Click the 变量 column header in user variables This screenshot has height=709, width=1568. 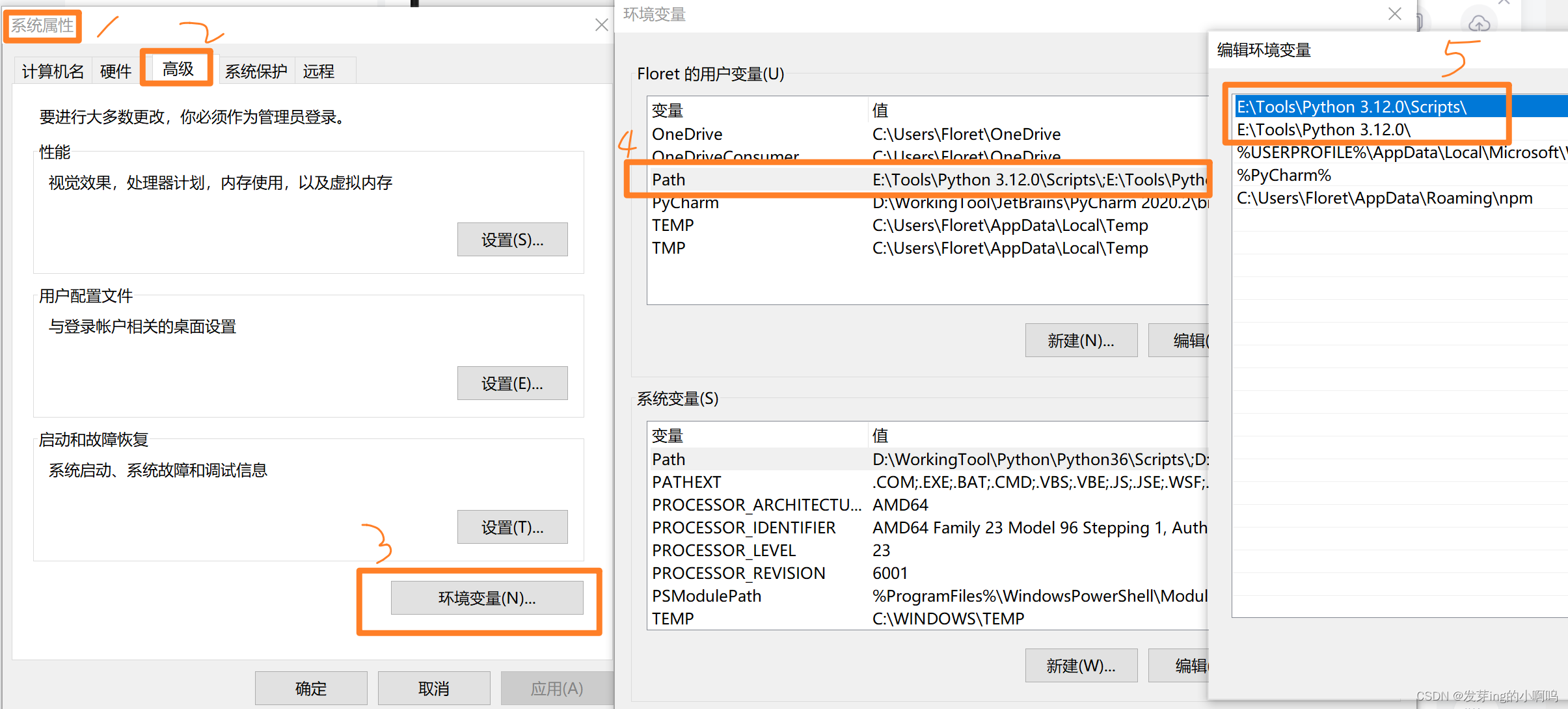757,110
